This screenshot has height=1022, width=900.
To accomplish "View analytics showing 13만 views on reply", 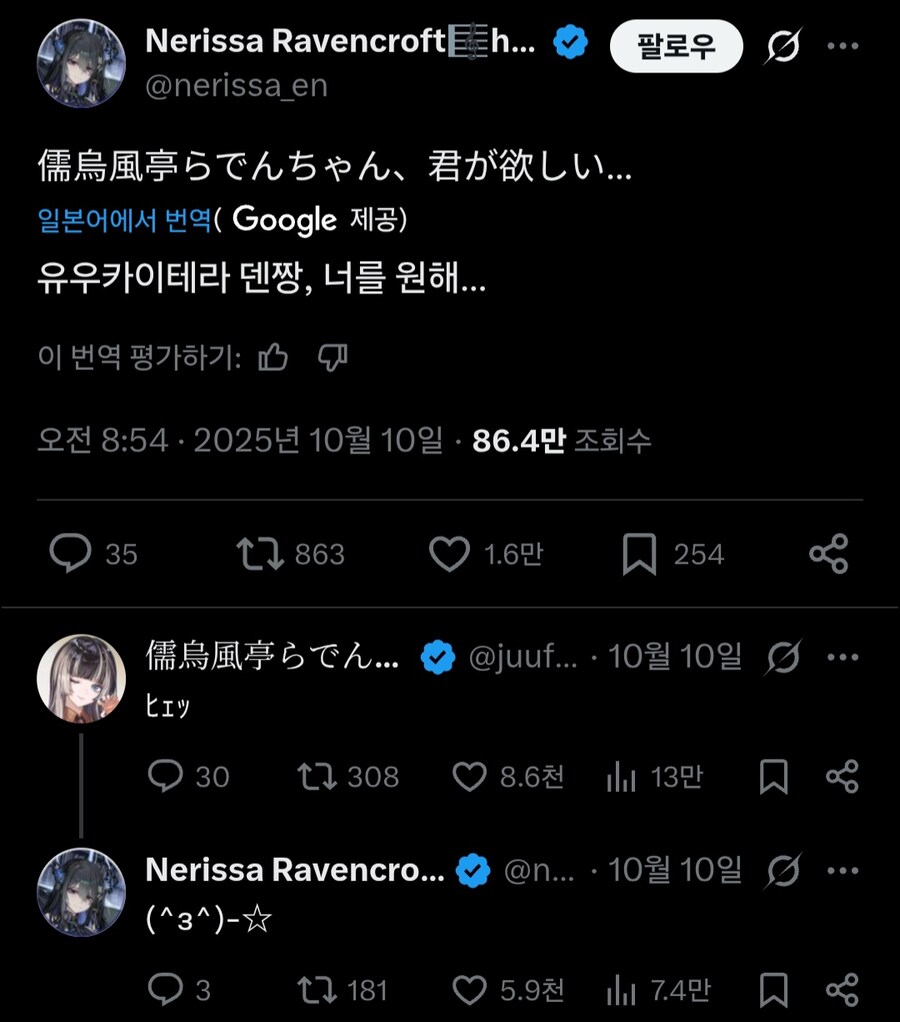I will 622,776.
